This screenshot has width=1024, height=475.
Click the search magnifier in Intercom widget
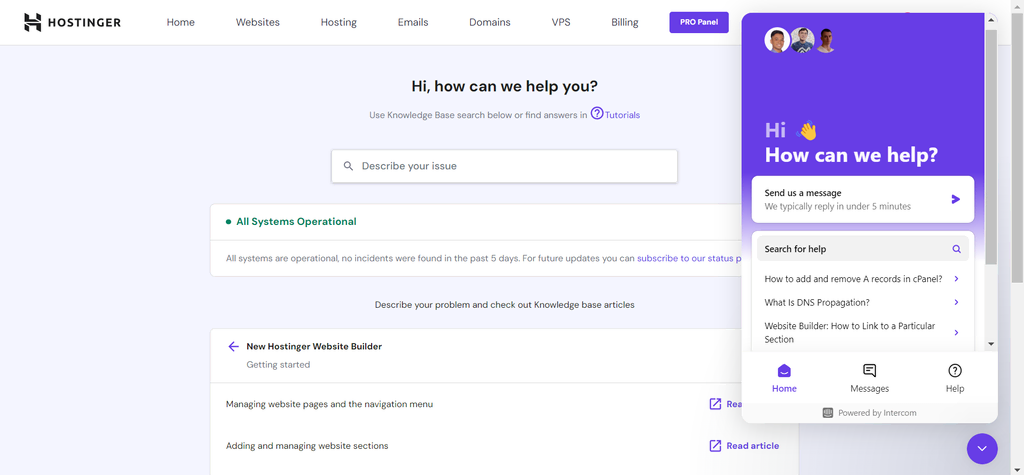[956, 249]
